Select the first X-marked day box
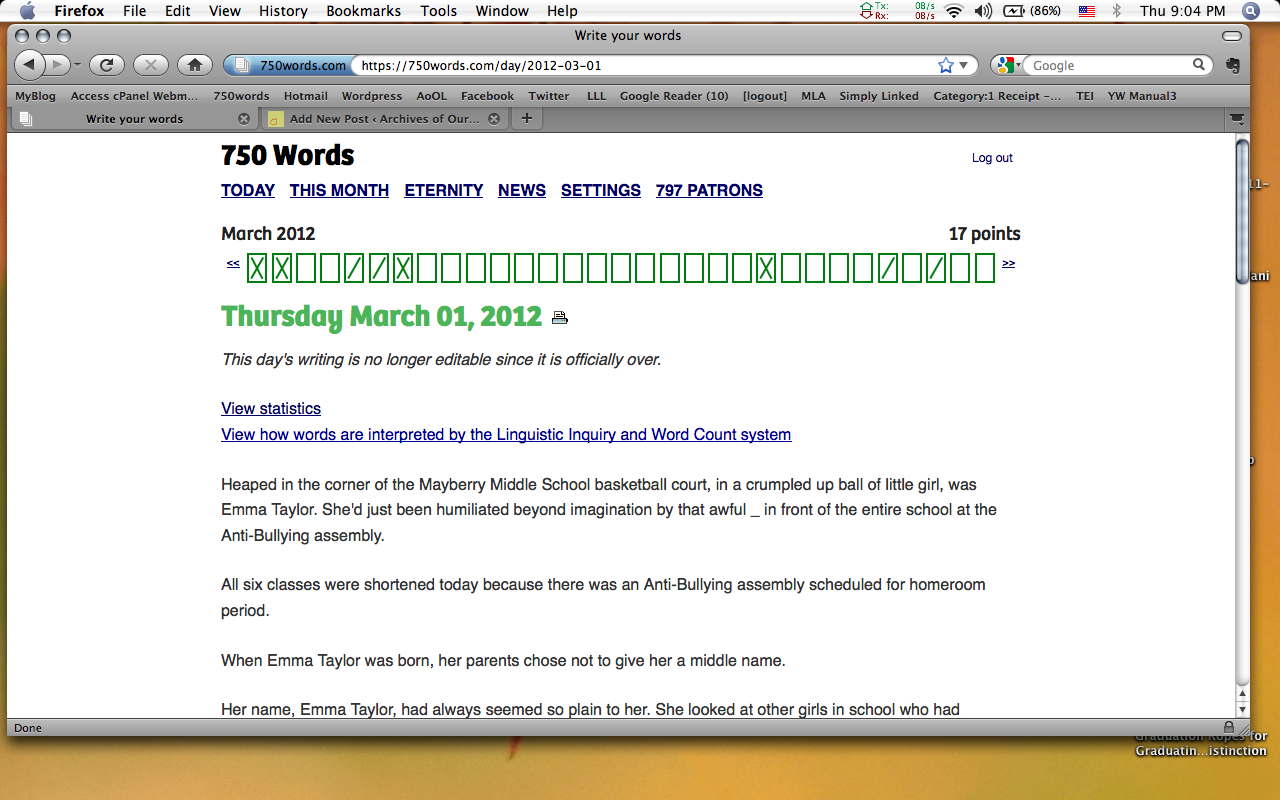The width and height of the screenshot is (1280, 800). point(257,268)
